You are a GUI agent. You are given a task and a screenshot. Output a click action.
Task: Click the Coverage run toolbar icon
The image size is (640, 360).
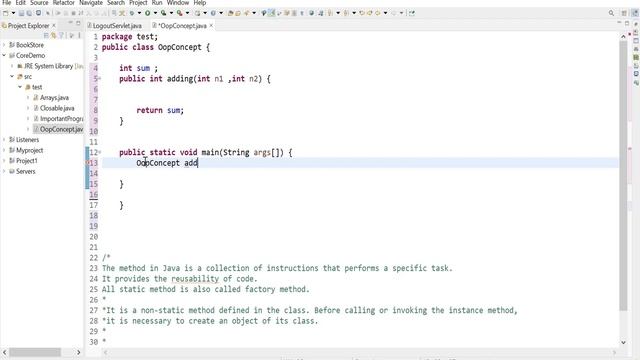[x=163, y=13]
